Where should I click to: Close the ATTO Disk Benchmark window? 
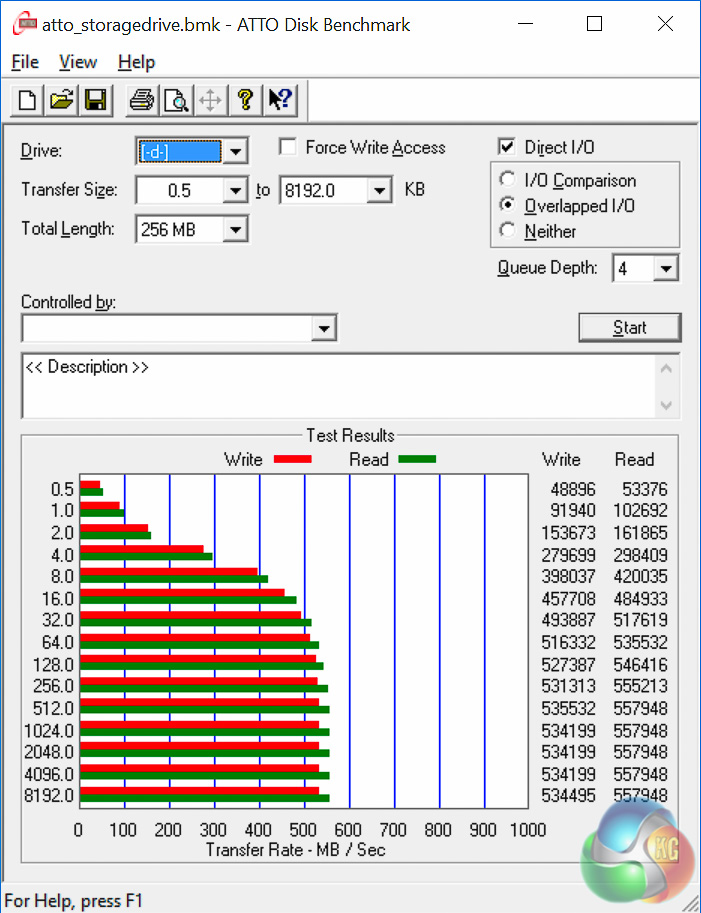[x=665, y=24]
